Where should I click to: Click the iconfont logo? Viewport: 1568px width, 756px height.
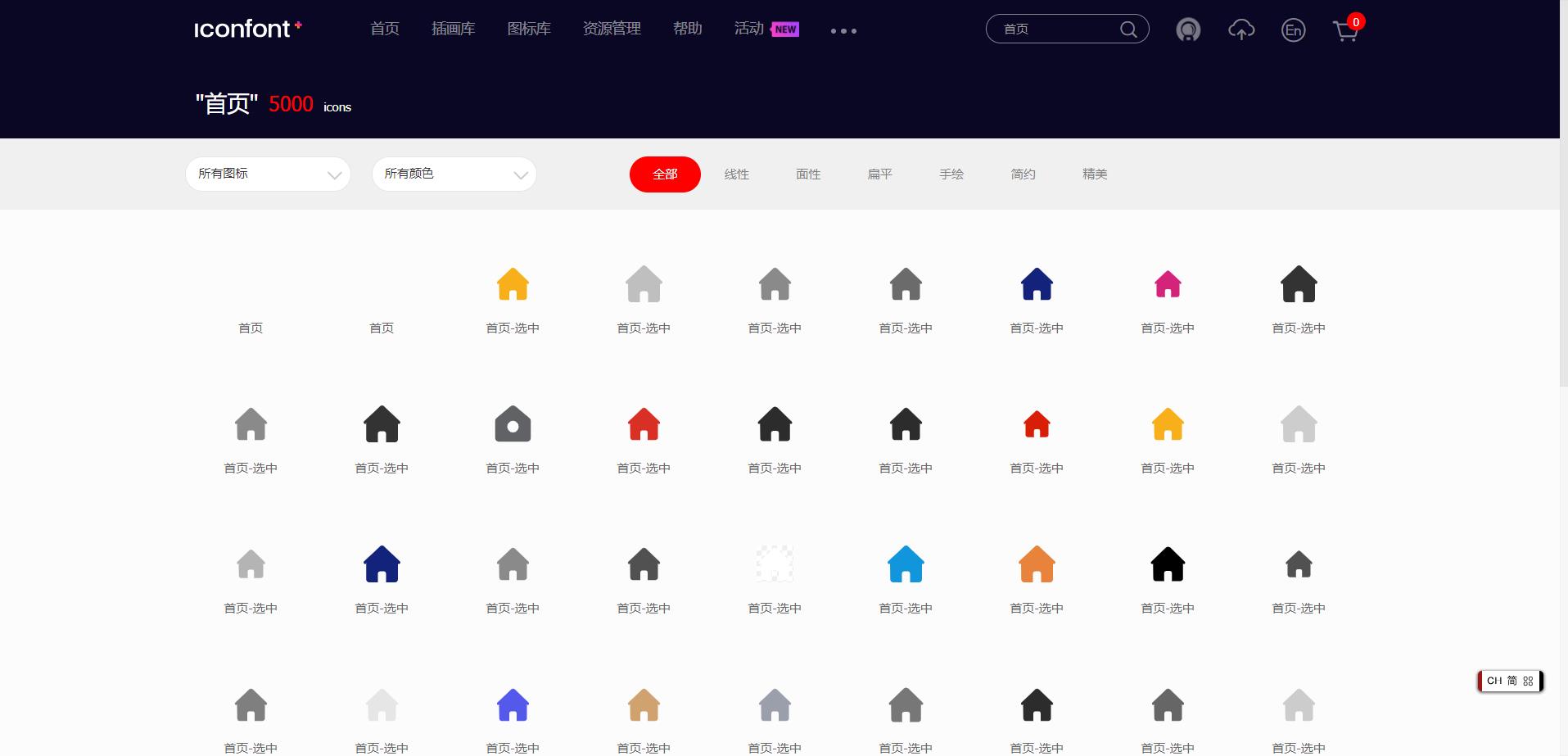(x=246, y=28)
